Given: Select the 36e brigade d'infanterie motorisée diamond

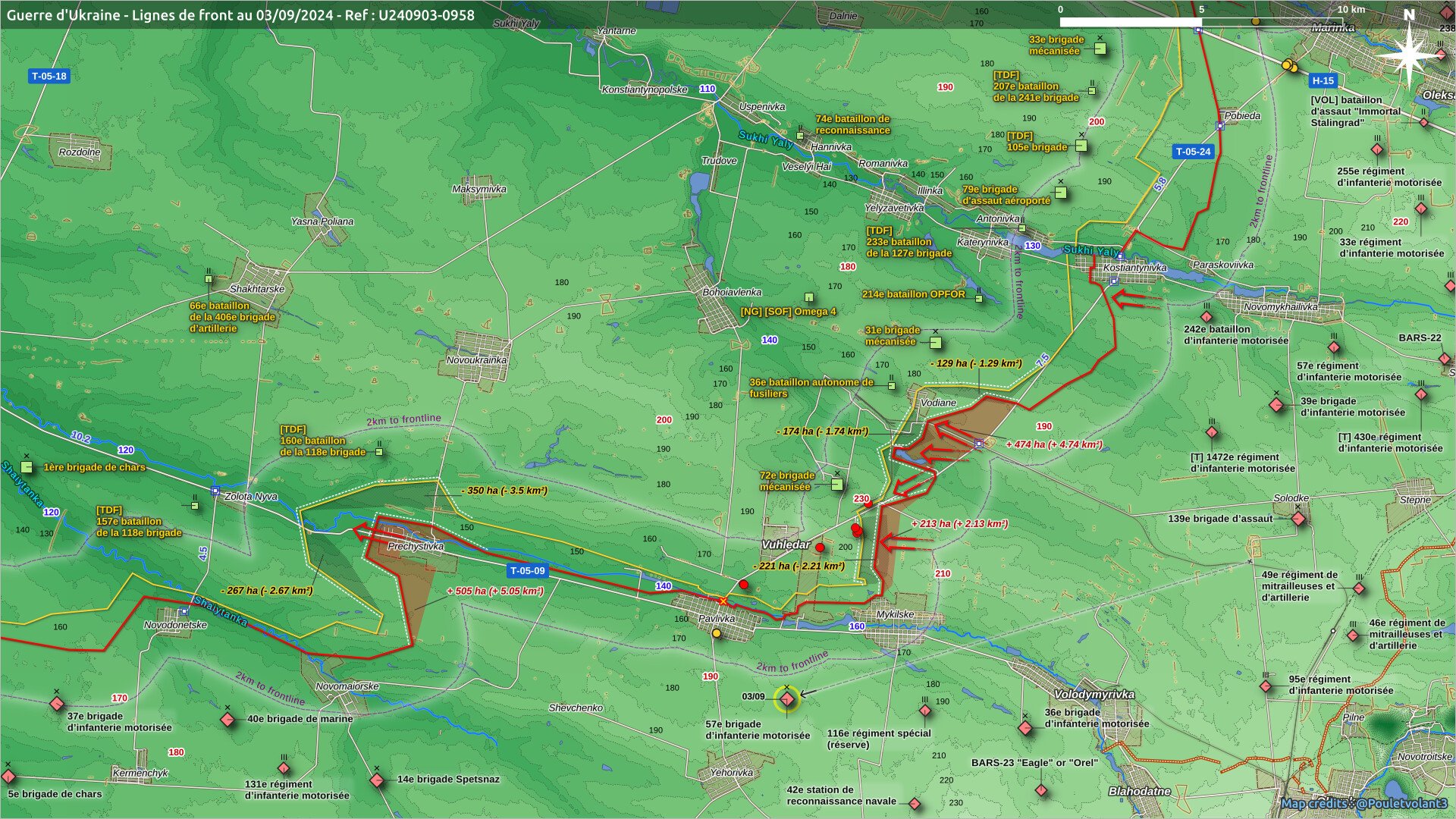Looking at the screenshot, I should point(1025,728).
